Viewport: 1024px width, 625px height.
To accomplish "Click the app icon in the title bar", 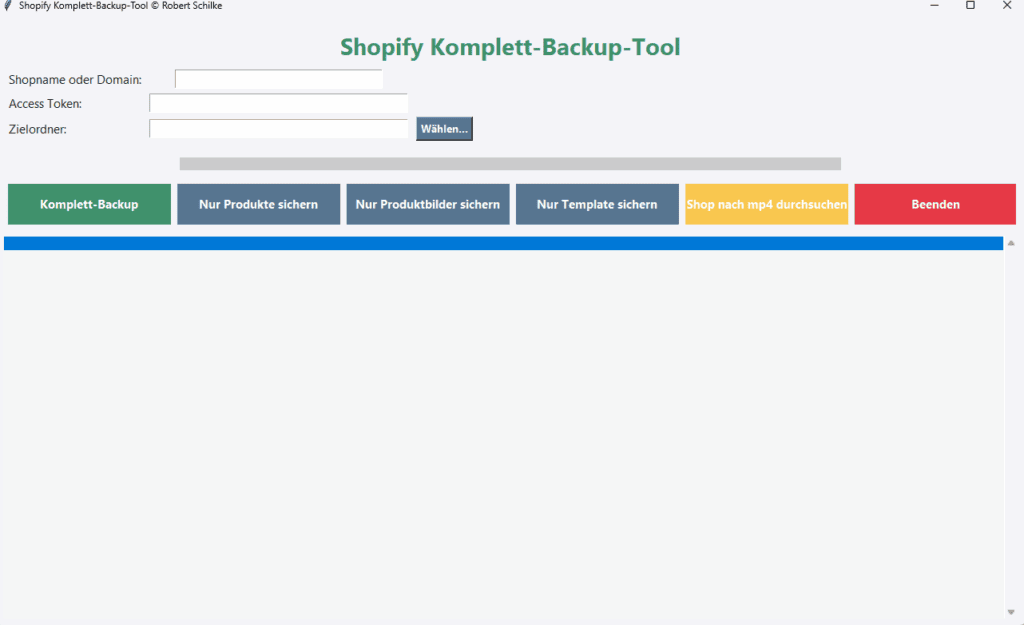I will coord(8,6).
